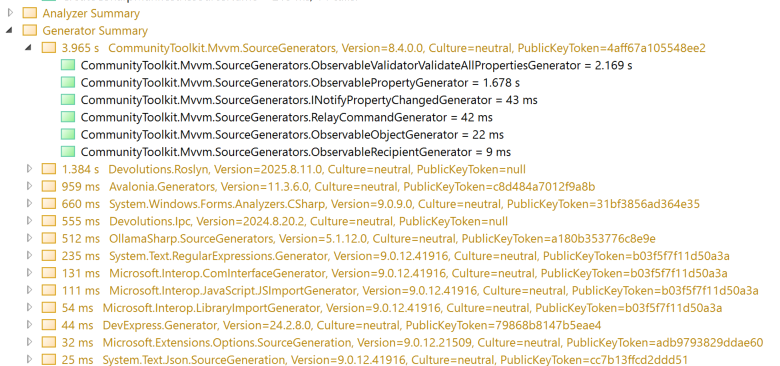Click the Generator Summary folder icon
Viewport: 780px width, 366px height.
(30, 30)
